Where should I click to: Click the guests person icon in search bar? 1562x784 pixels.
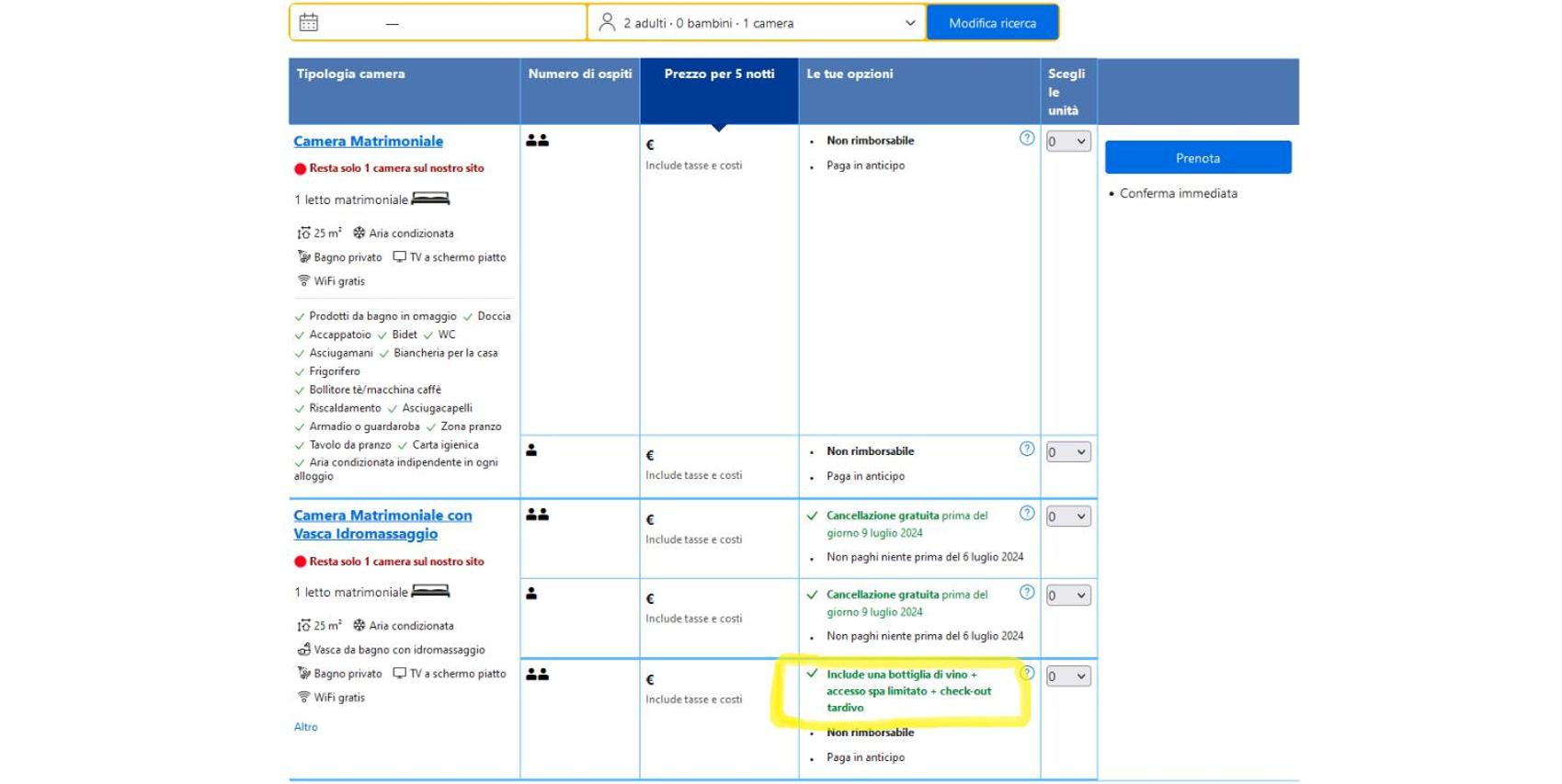[607, 23]
